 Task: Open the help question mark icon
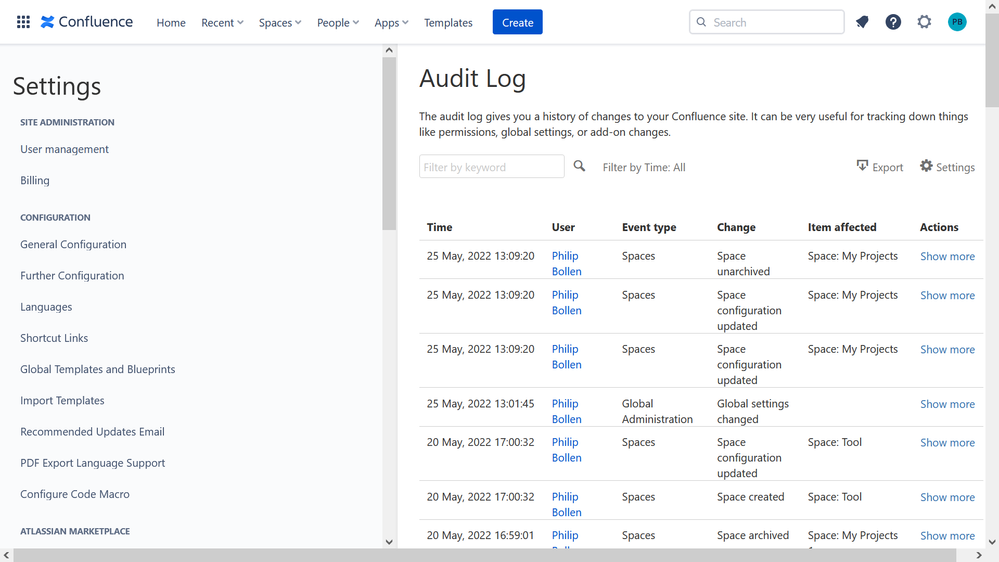(x=893, y=22)
